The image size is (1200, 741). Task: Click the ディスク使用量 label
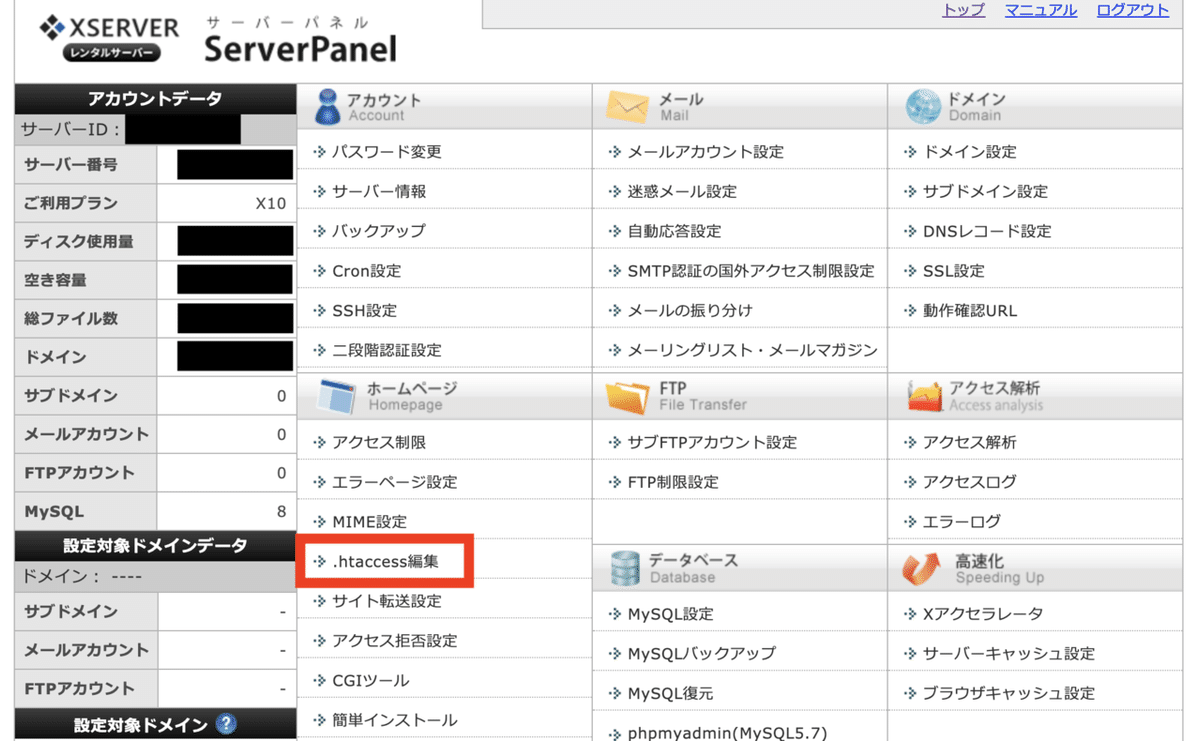[x=78, y=242]
